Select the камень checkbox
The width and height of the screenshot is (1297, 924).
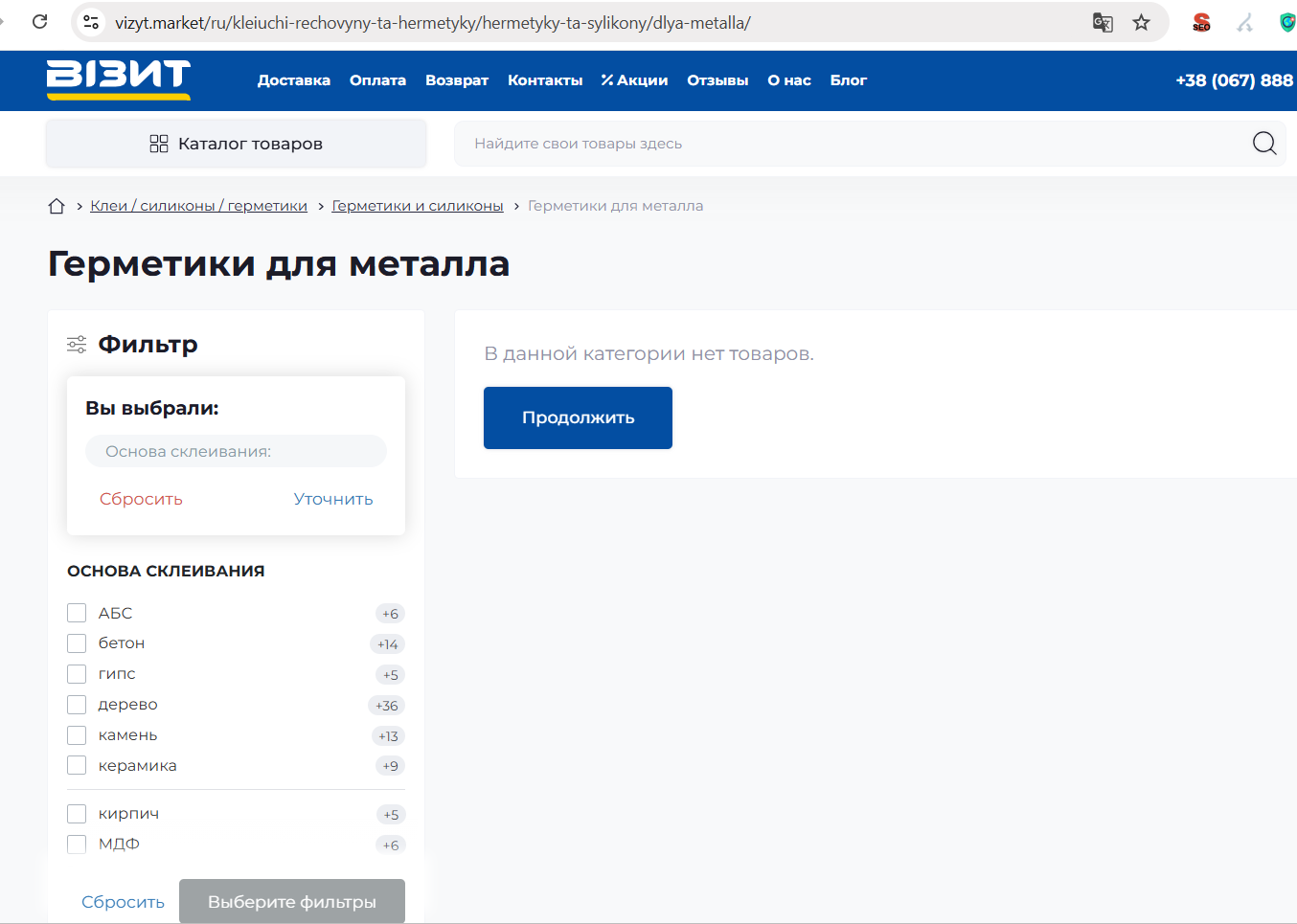77,735
